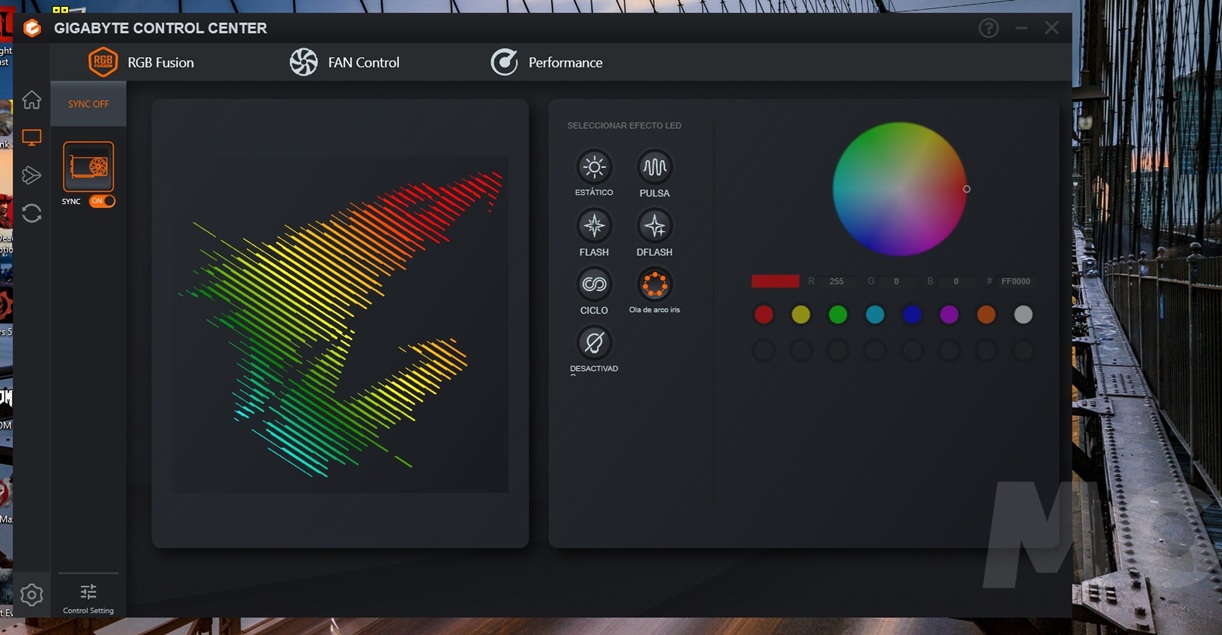This screenshot has width=1222, height=635.
Task: Pick the green preset color swatch
Action: tap(838, 315)
